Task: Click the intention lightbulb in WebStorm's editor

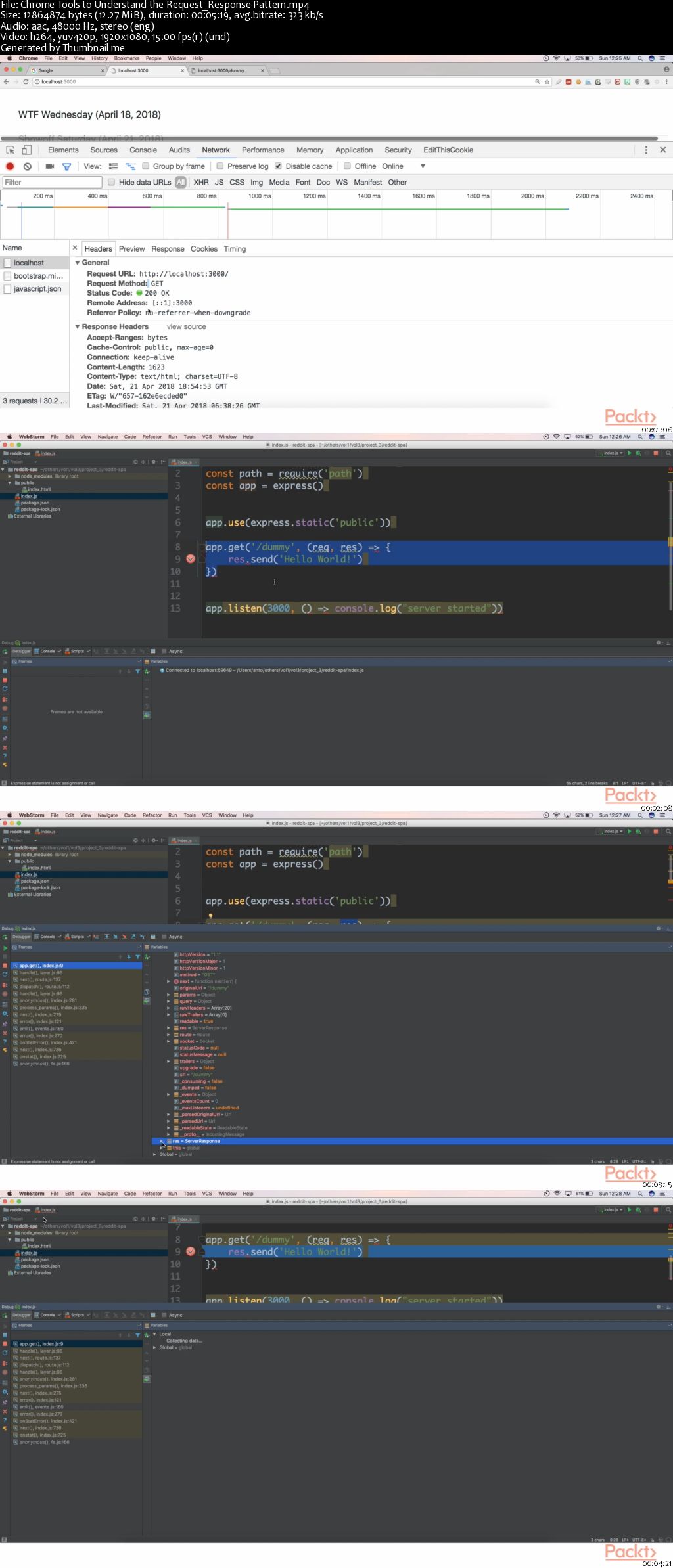Action: click(x=210, y=916)
